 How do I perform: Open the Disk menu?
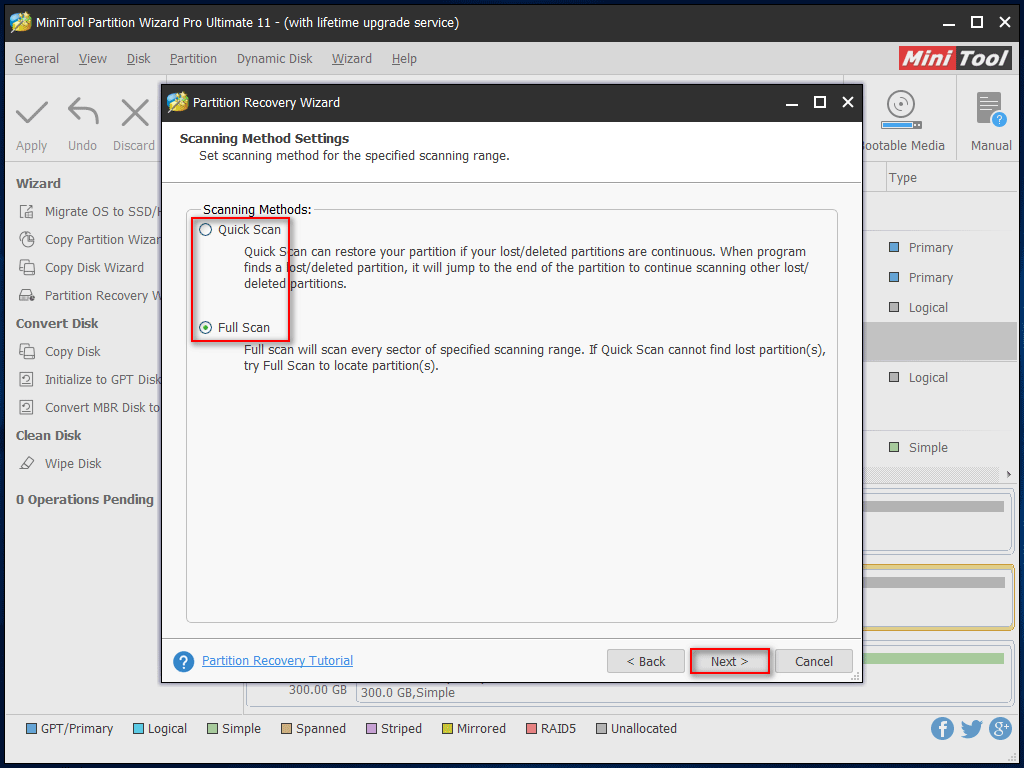click(x=138, y=59)
